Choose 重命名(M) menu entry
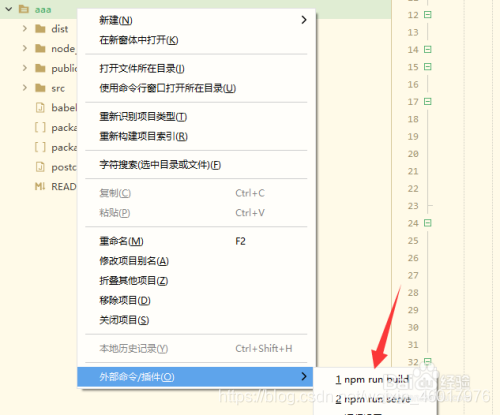500x415 pixels. (x=197, y=241)
